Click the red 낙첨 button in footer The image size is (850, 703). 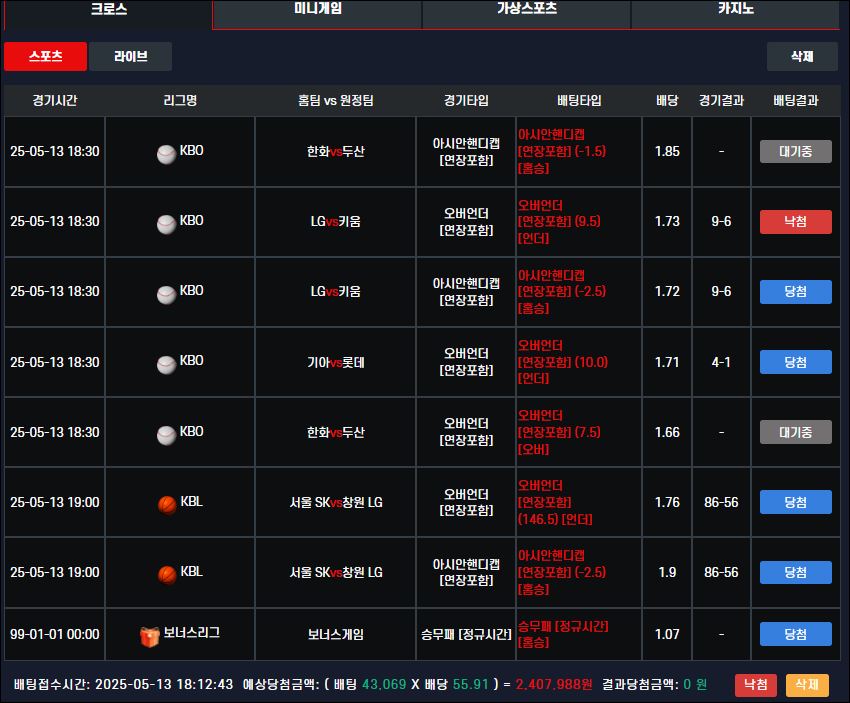tap(756, 685)
